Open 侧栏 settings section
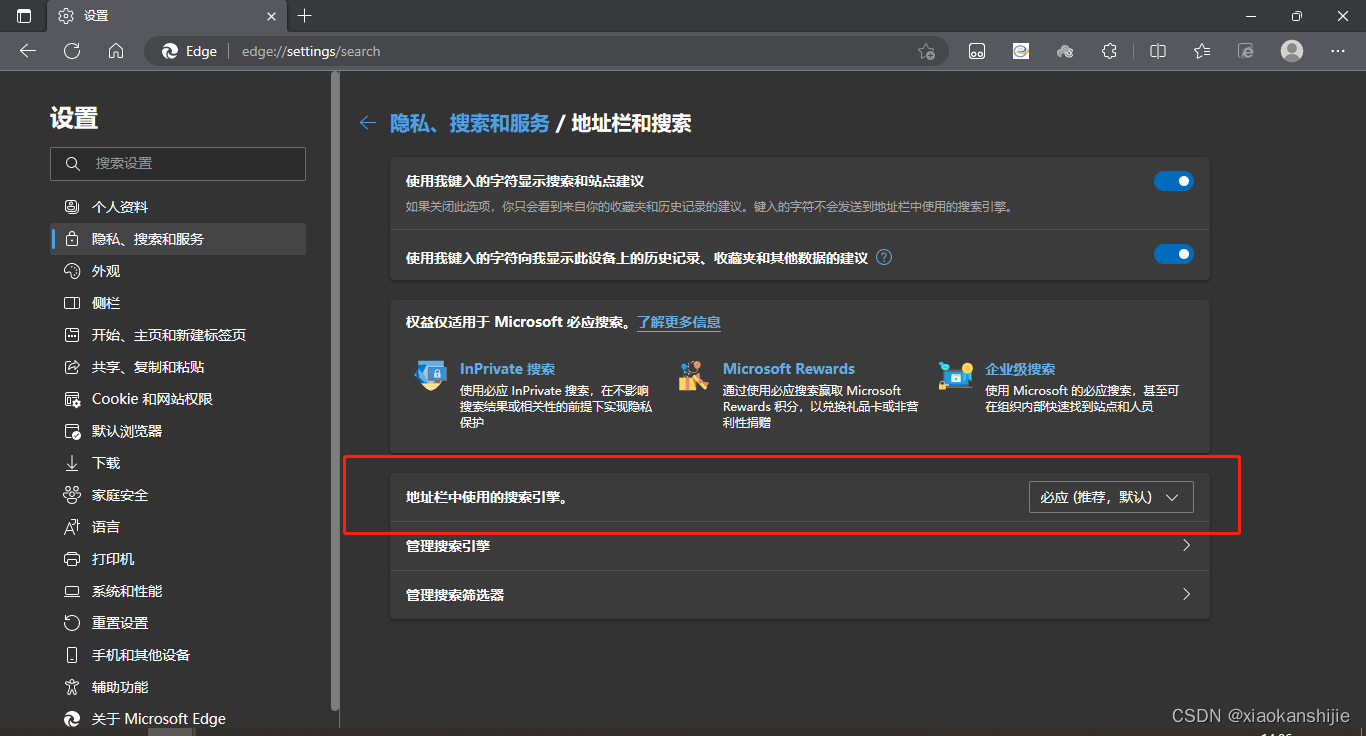The height and width of the screenshot is (736, 1366). (178, 303)
